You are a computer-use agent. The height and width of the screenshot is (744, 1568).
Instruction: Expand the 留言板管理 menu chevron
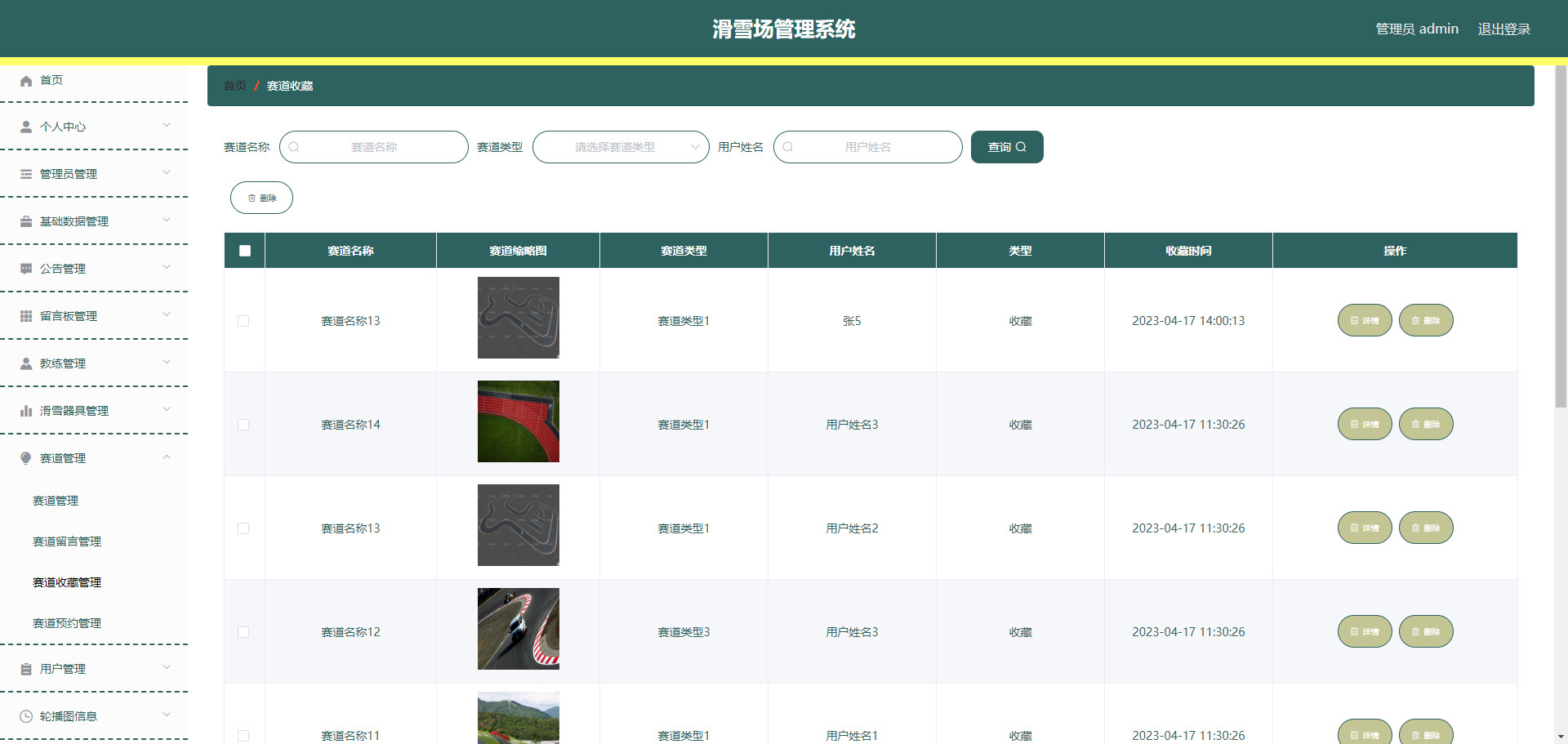167,314
